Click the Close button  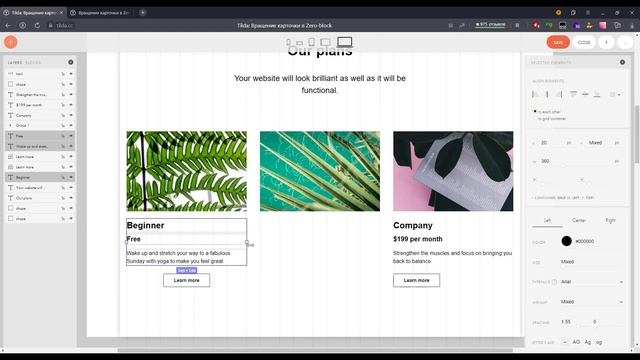(584, 42)
